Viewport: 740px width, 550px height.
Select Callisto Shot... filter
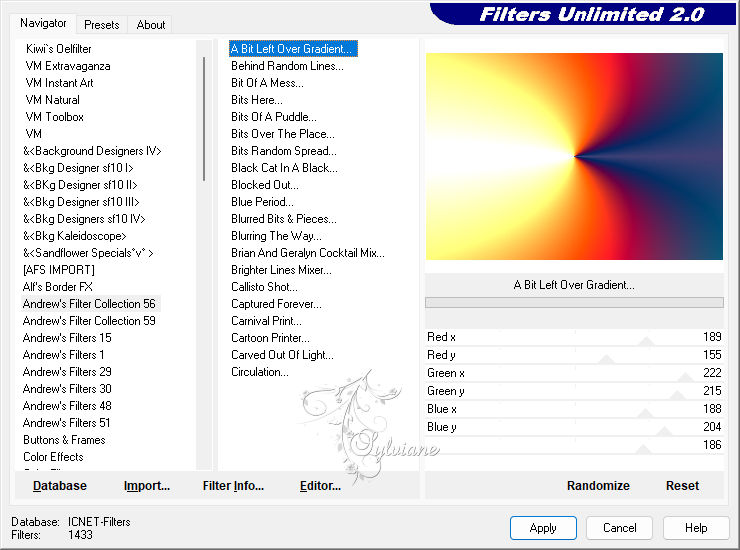point(264,287)
